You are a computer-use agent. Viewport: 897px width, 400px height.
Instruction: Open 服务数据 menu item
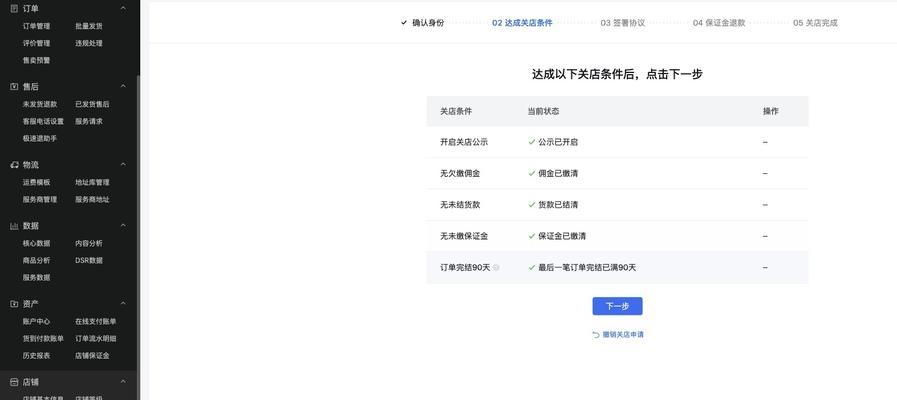click(x=37, y=278)
